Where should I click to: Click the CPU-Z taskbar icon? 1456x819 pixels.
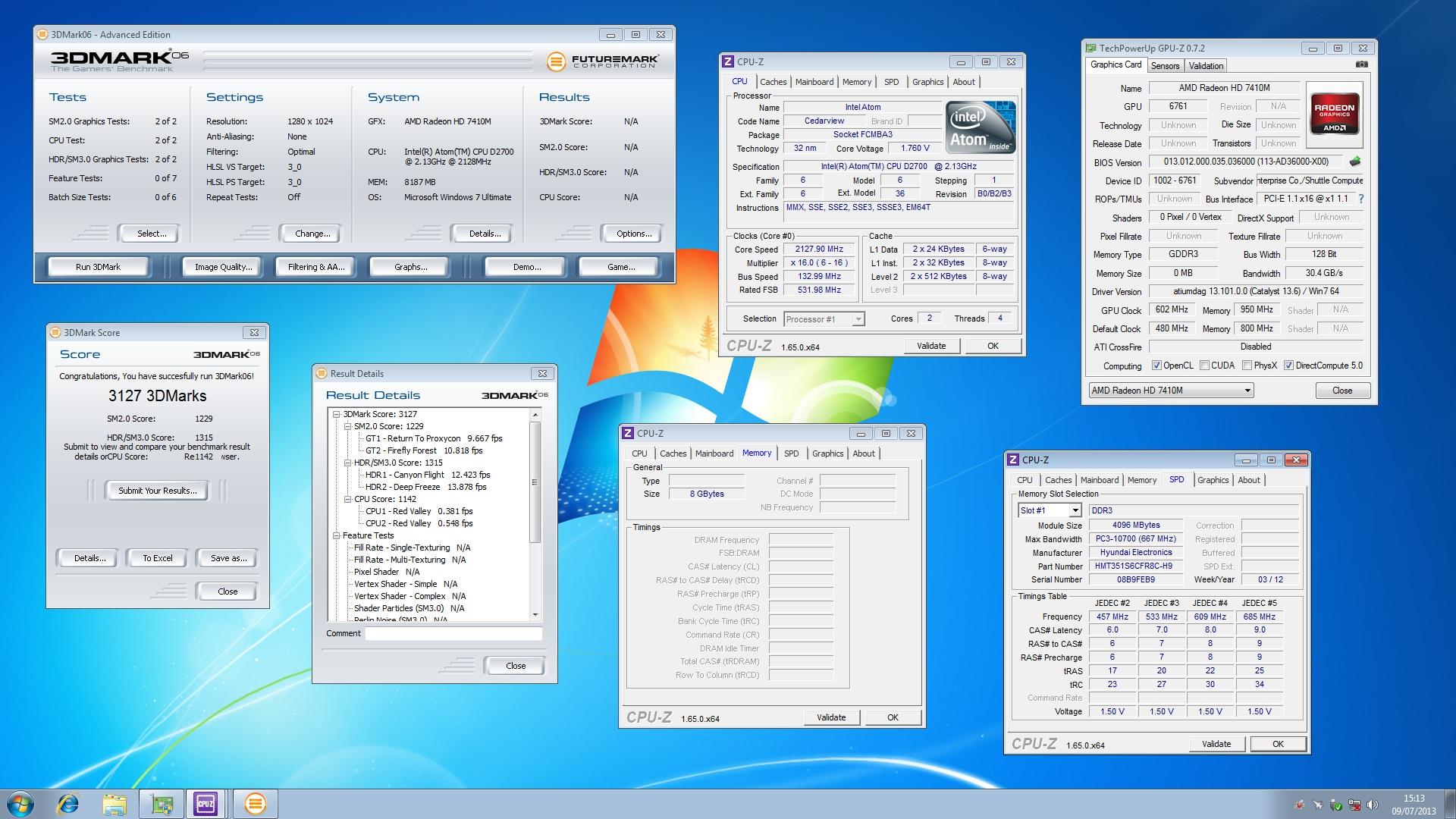[x=206, y=804]
